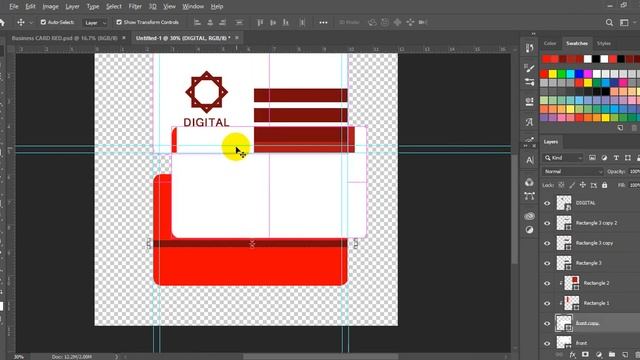Switch to Business CARD RED.psd document tab
This screenshot has height=360, width=640.
(64, 38)
